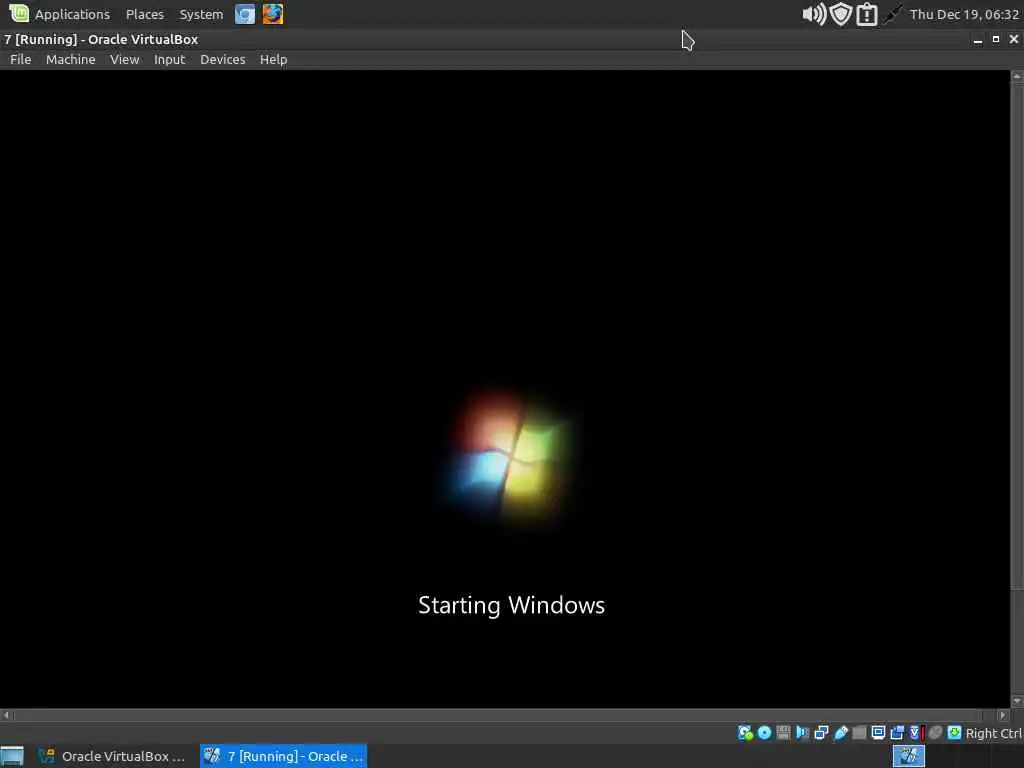Click the mouse integration indicator icon
This screenshot has height=768, width=1024.
click(935, 733)
